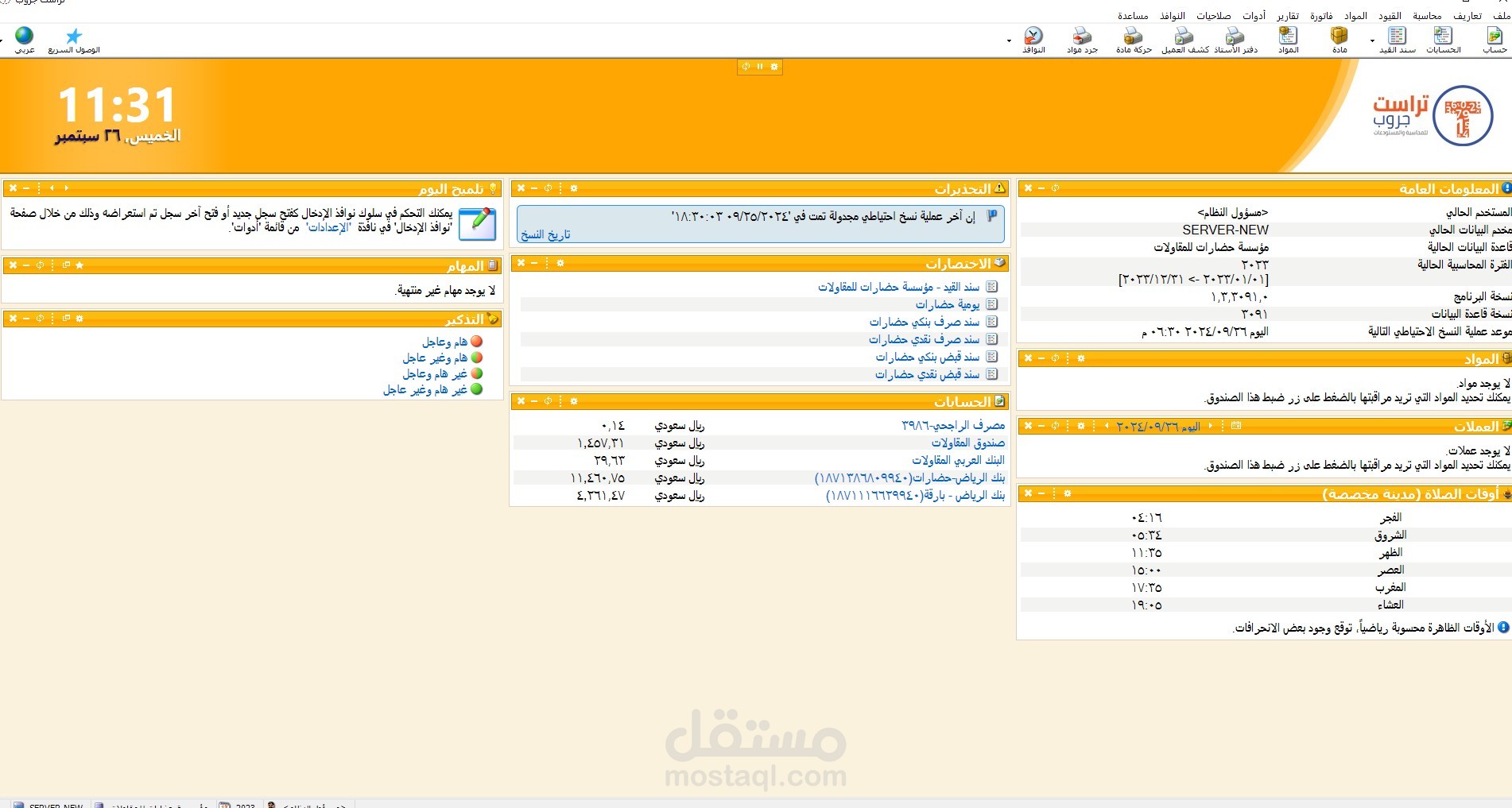
Task: Click the مادة item cube icon
Action: click(x=1339, y=40)
